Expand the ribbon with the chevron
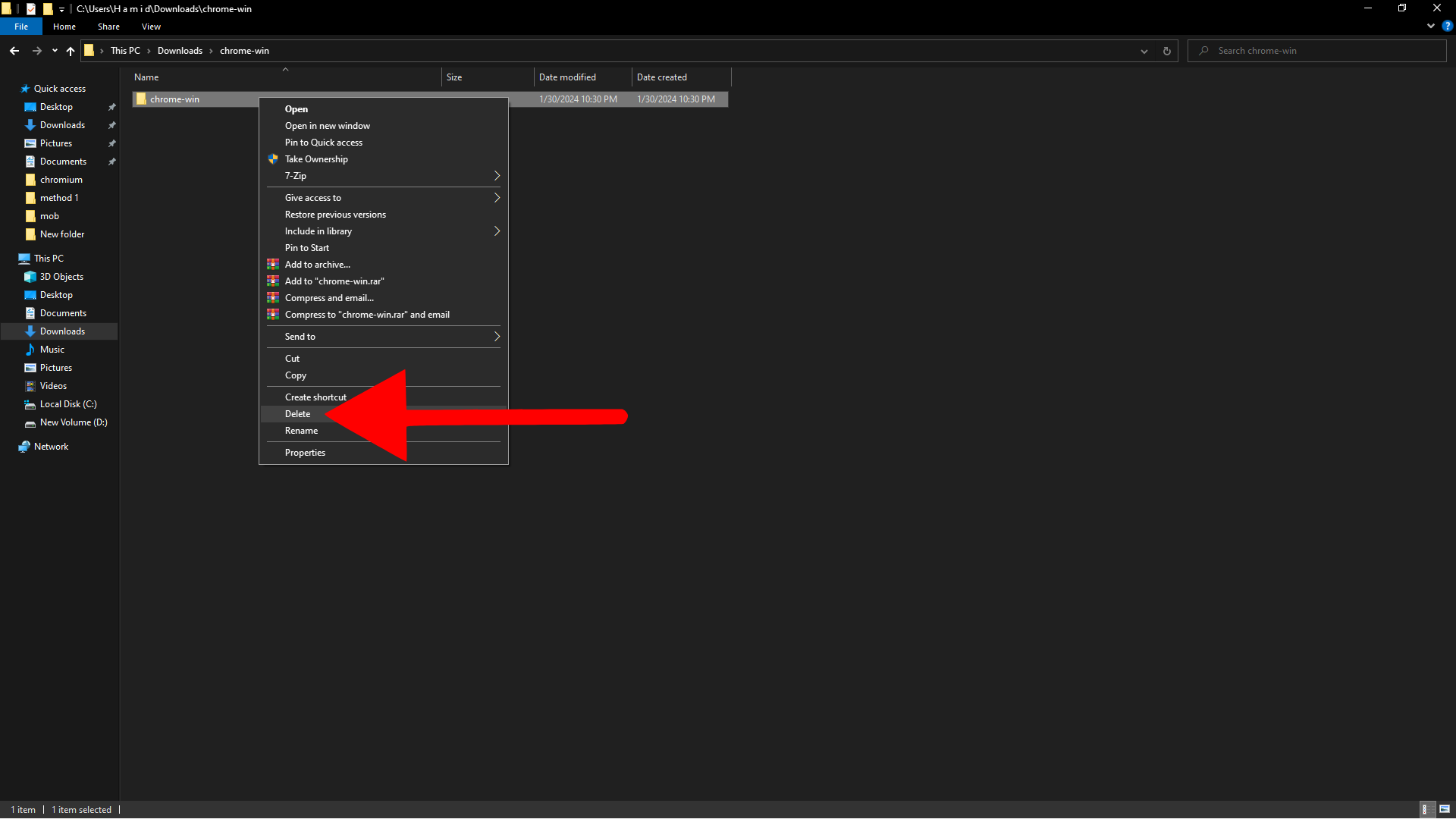 point(1431,26)
